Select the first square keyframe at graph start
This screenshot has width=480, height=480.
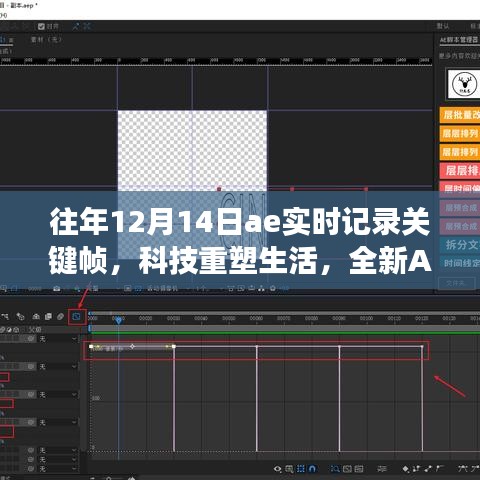[91, 347]
